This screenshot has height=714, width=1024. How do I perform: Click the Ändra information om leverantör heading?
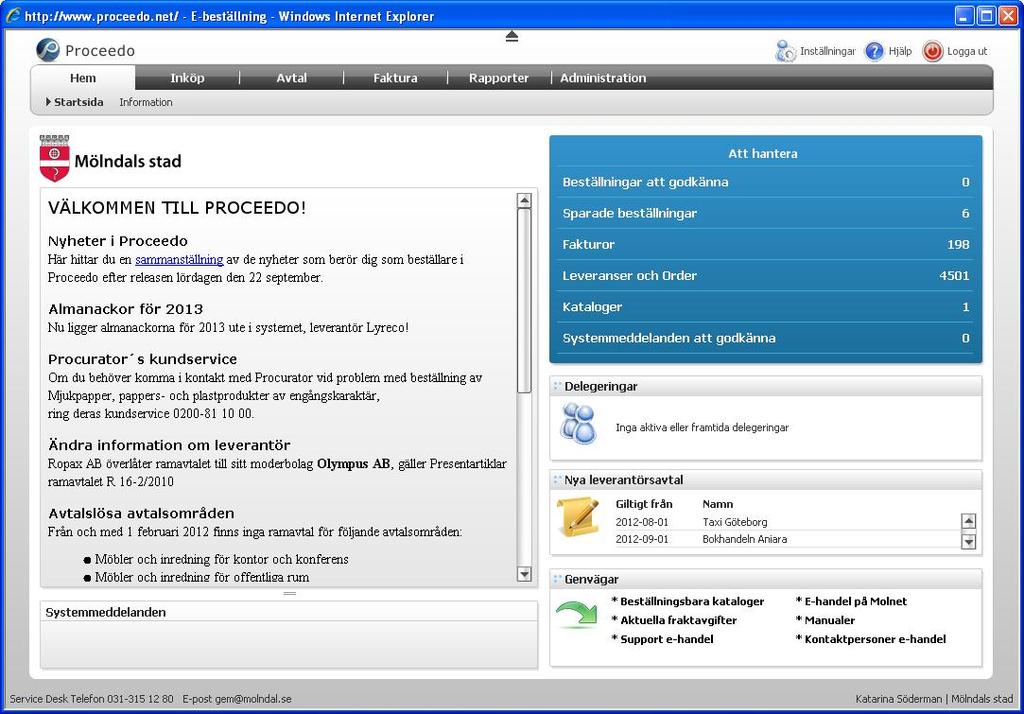[x=170, y=445]
